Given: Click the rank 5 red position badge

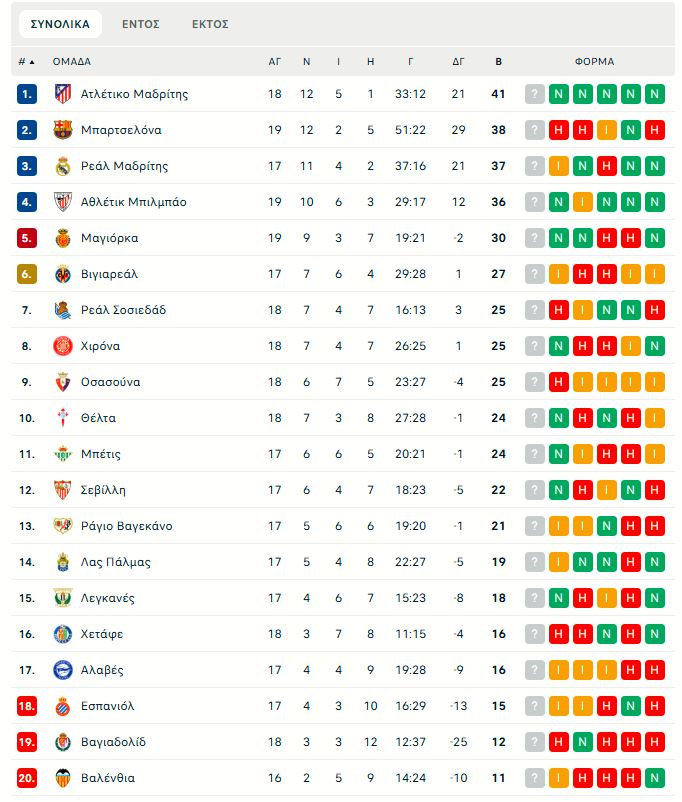Looking at the screenshot, I should [x=27, y=238].
